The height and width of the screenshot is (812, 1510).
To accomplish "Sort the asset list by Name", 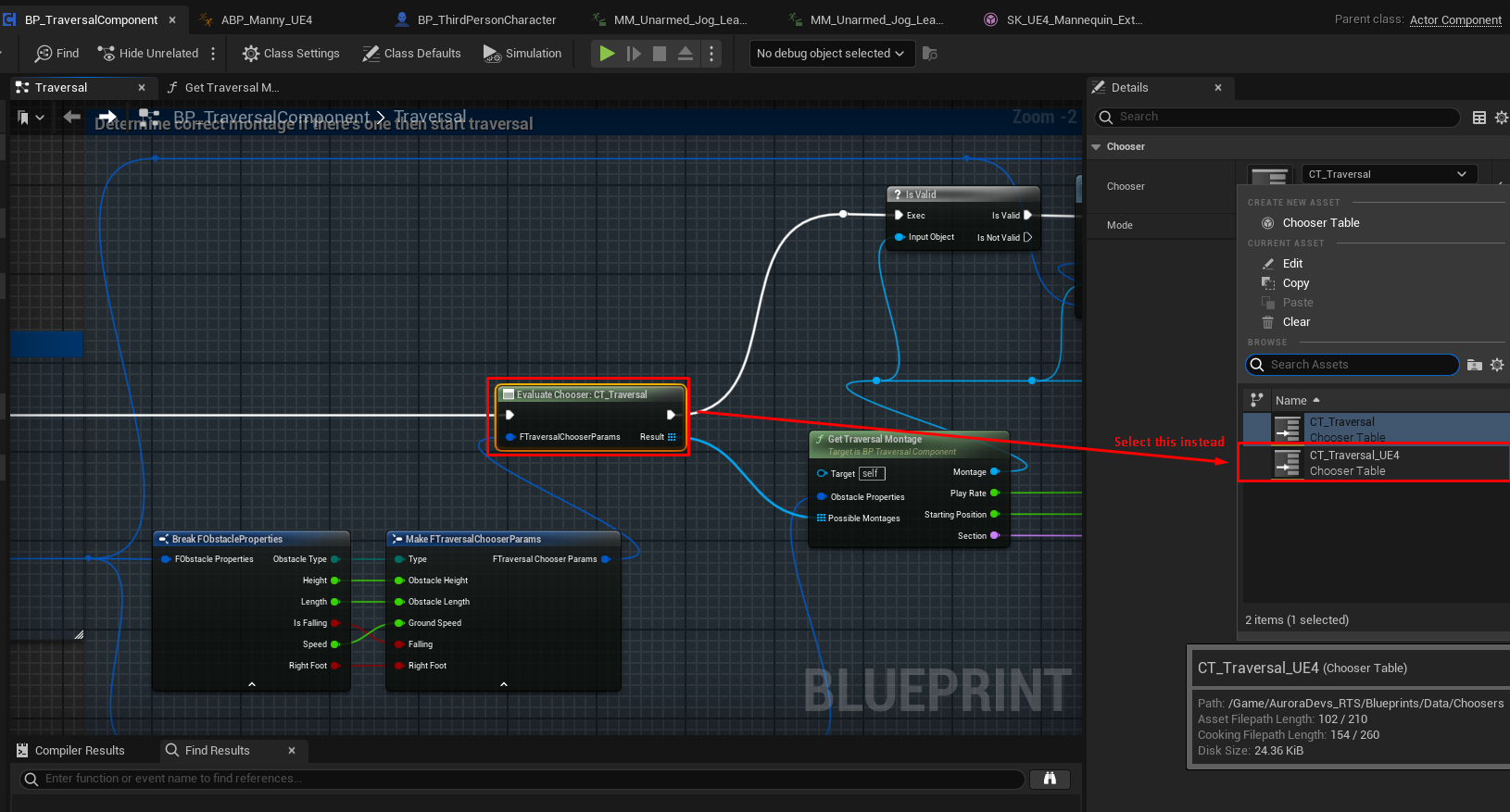I will (x=1297, y=400).
